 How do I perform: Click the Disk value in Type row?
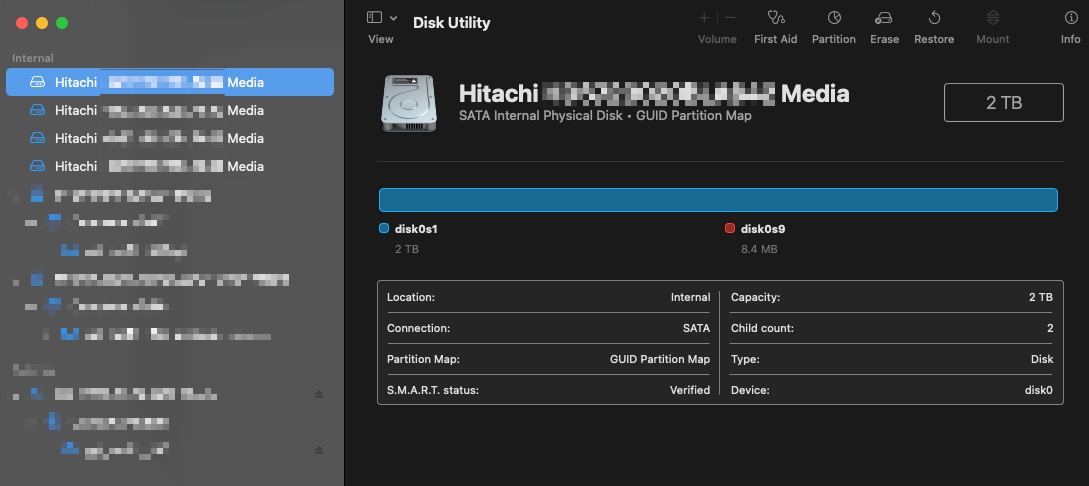coord(1042,359)
